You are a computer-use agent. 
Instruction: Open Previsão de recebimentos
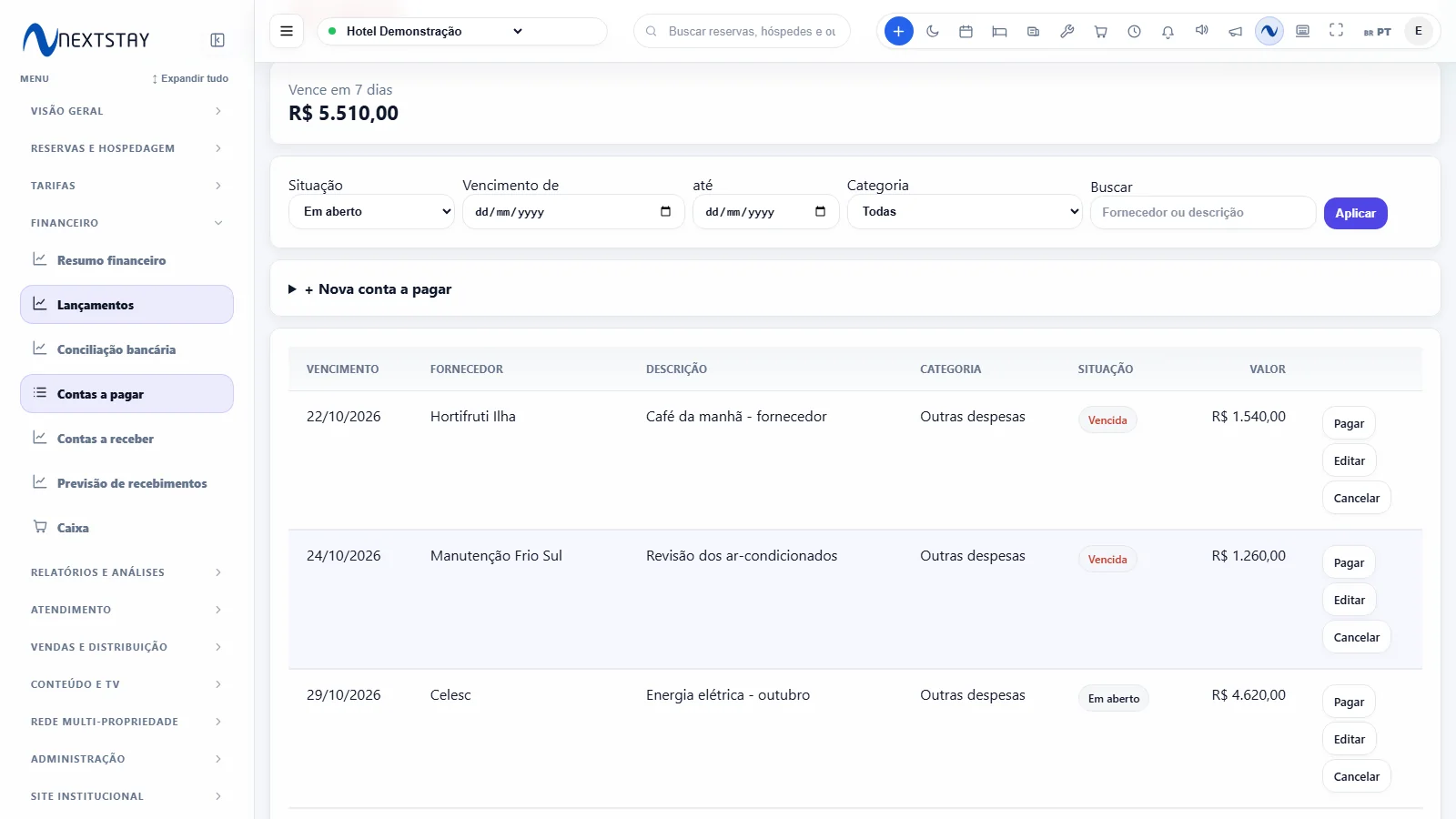pyautogui.click(x=126, y=483)
